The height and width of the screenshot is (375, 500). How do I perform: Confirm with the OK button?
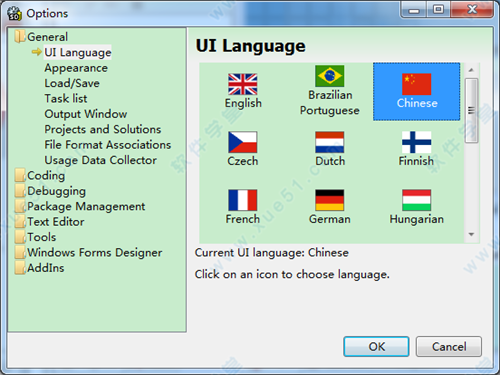(x=376, y=347)
